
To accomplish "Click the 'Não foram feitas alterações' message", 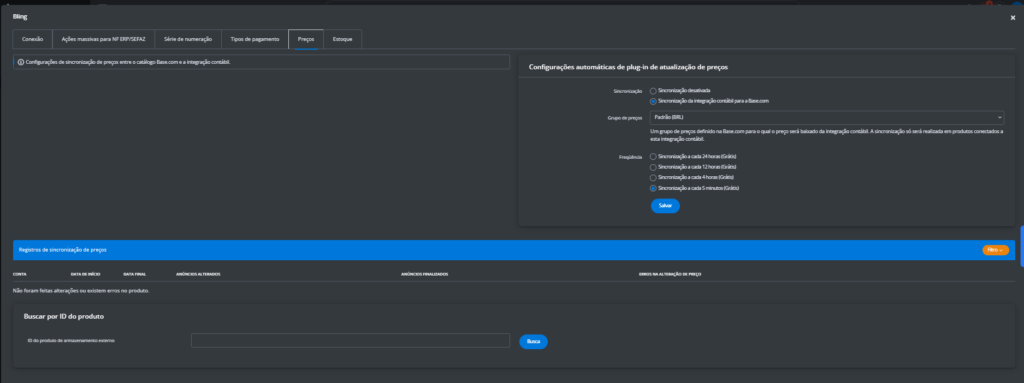I will (81, 290).
